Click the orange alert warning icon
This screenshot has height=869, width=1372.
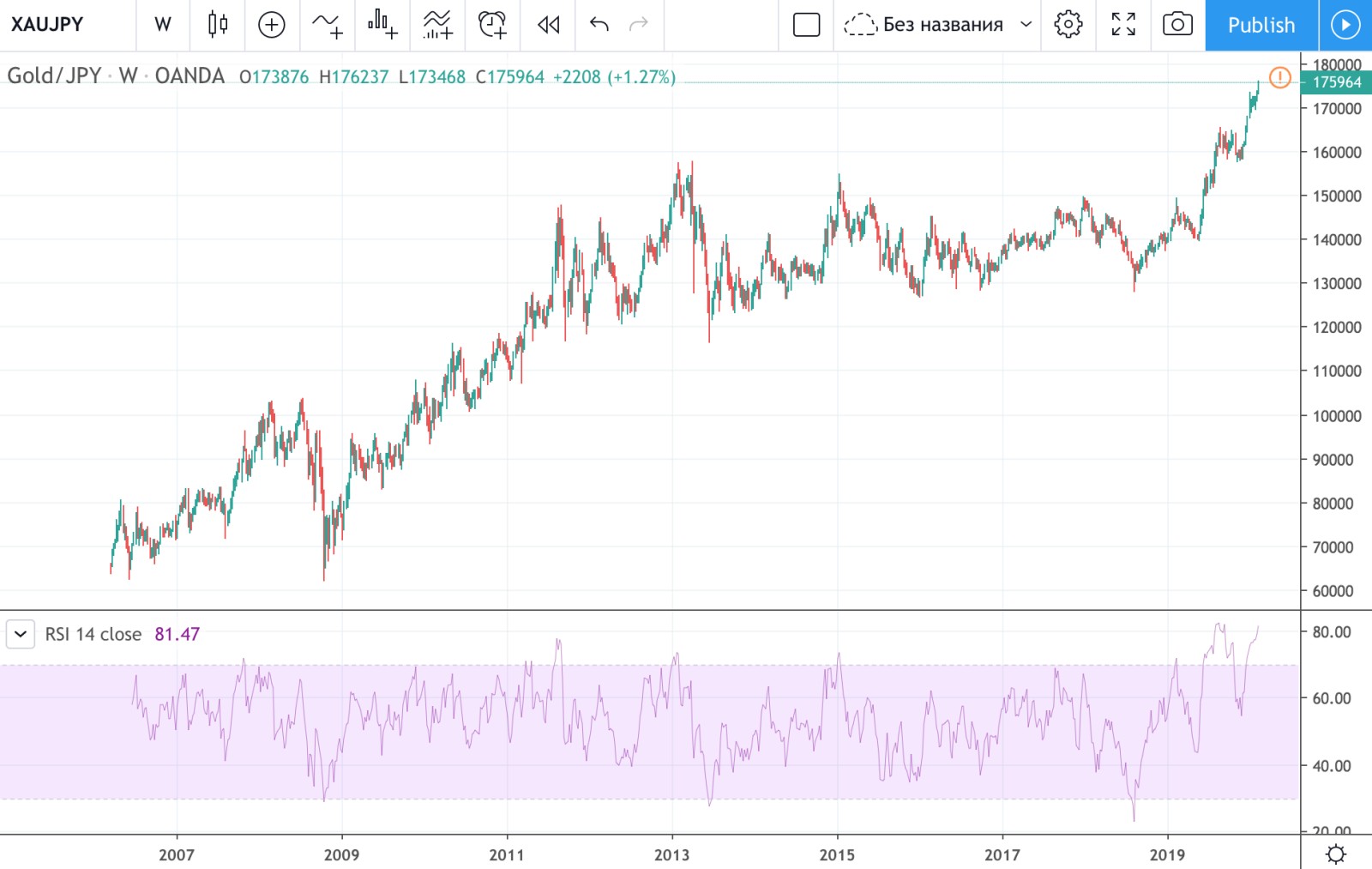1279,78
